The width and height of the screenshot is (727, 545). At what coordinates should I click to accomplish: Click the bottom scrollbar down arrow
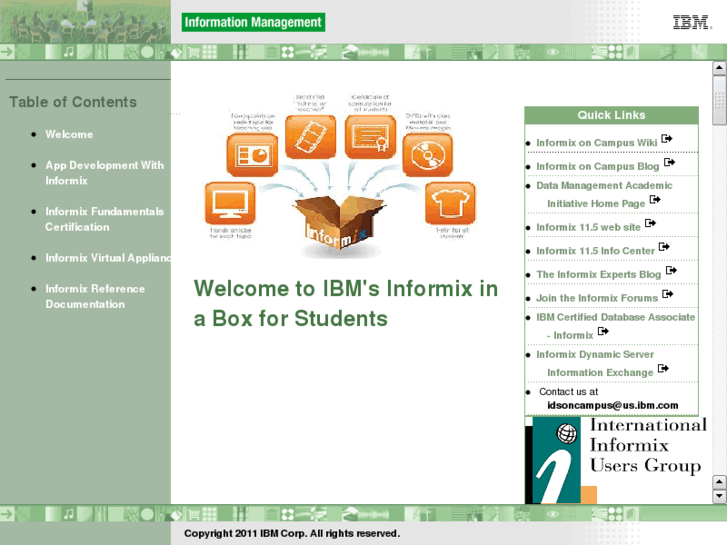(719, 496)
